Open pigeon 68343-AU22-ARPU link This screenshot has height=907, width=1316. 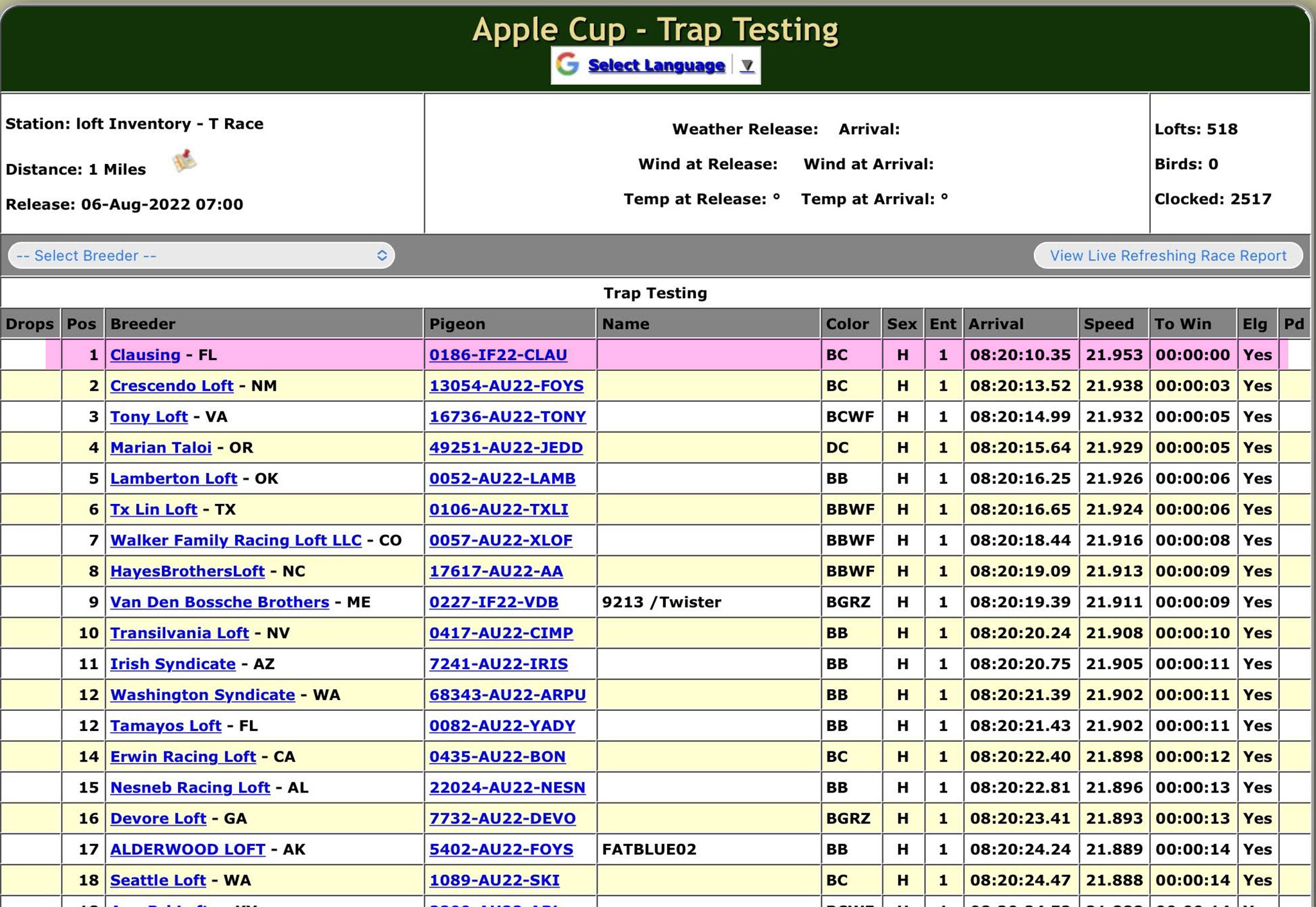click(508, 695)
